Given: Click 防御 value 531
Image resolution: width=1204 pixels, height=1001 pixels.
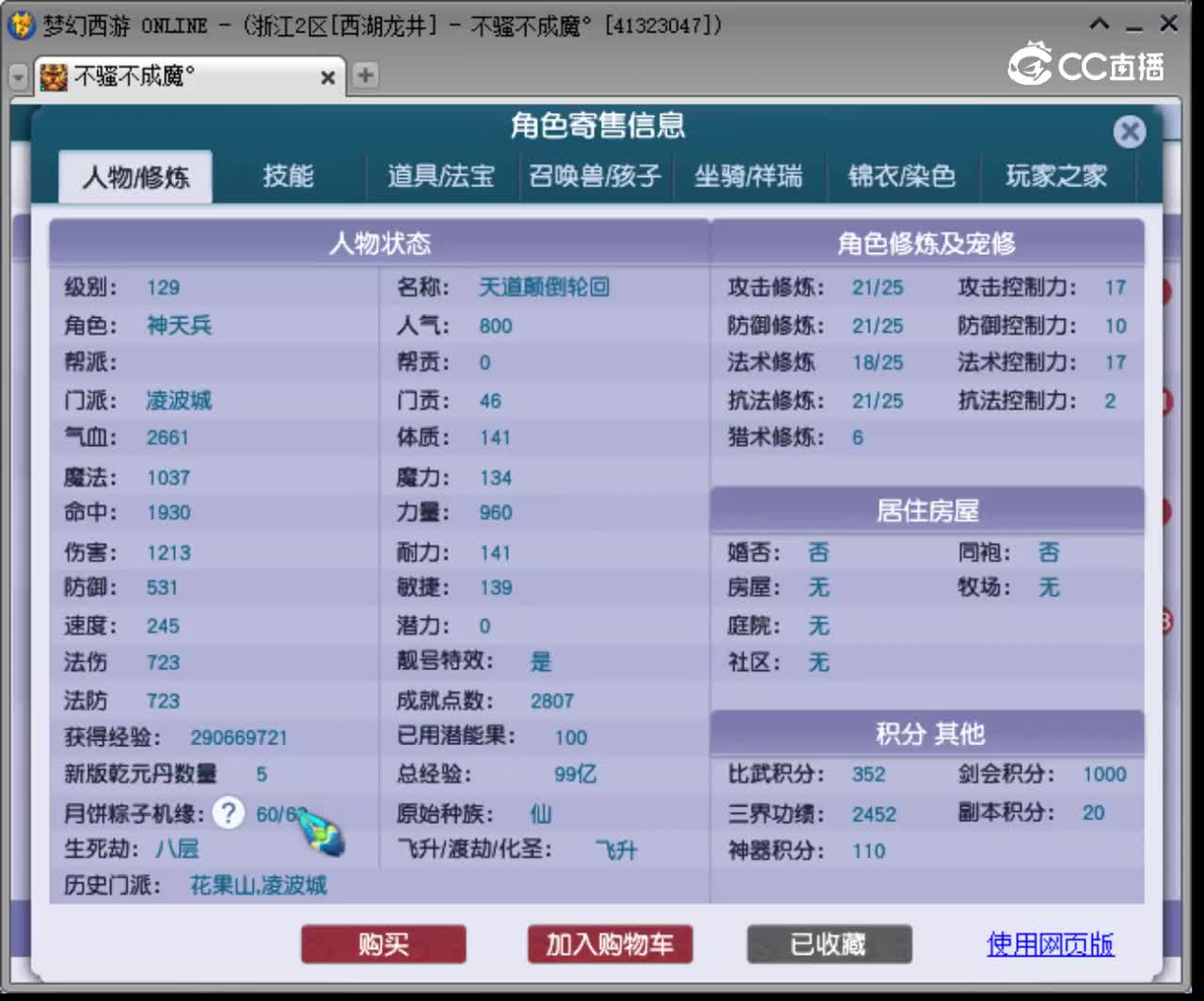Looking at the screenshot, I should coord(162,588).
